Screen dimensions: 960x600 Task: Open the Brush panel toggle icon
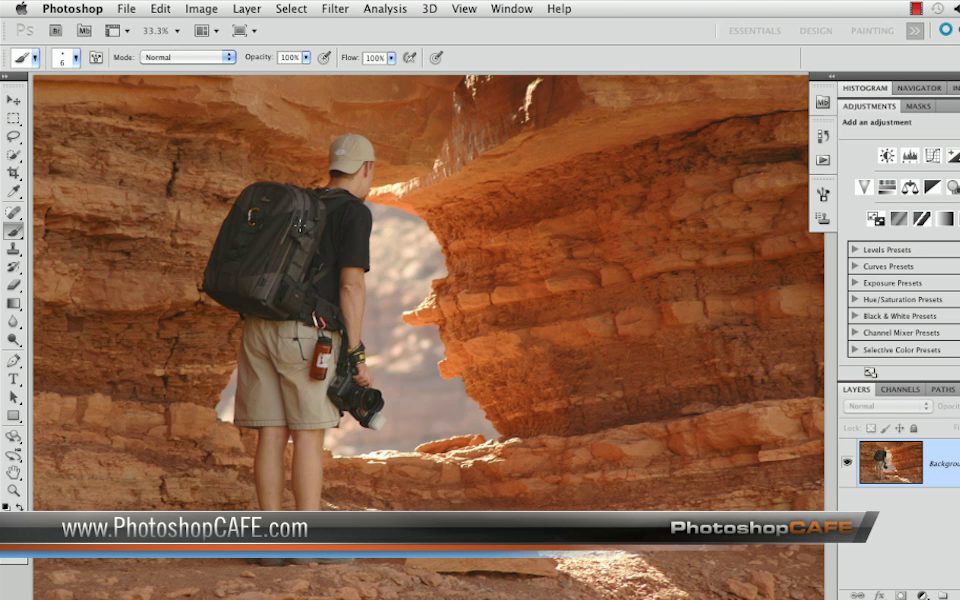pyautogui.click(x=96, y=58)
